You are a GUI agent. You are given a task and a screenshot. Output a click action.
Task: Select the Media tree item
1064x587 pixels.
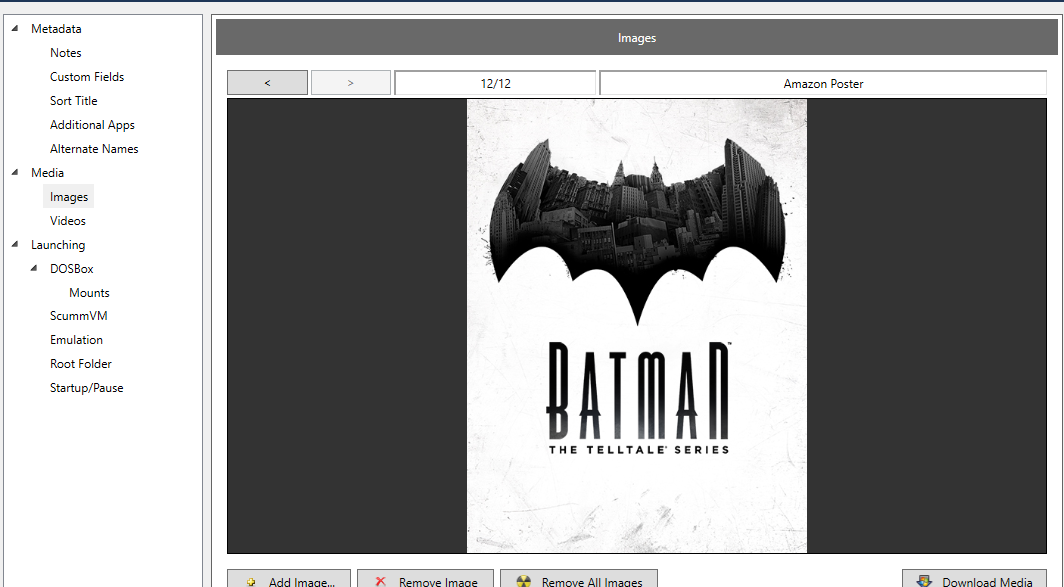pos(48,173)
